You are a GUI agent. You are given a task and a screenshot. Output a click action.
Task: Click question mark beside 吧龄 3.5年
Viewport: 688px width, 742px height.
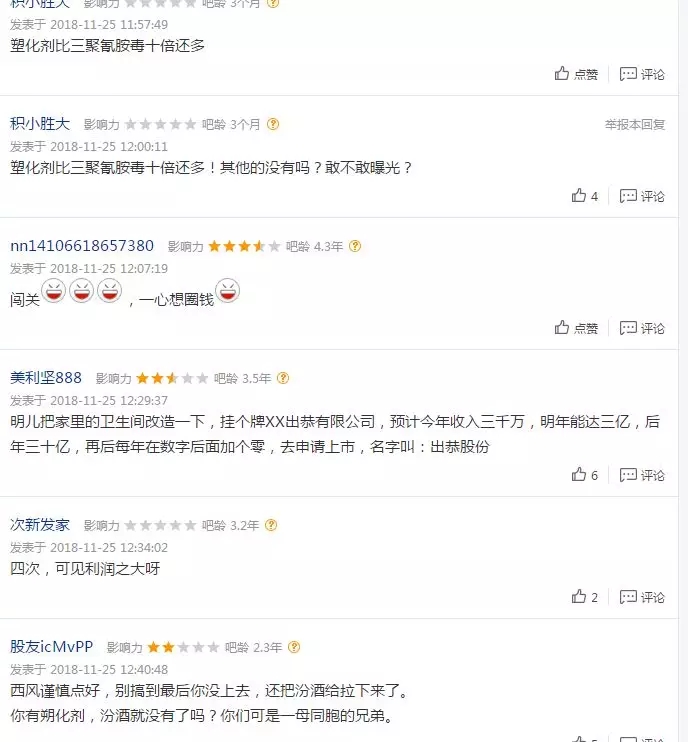283,378
